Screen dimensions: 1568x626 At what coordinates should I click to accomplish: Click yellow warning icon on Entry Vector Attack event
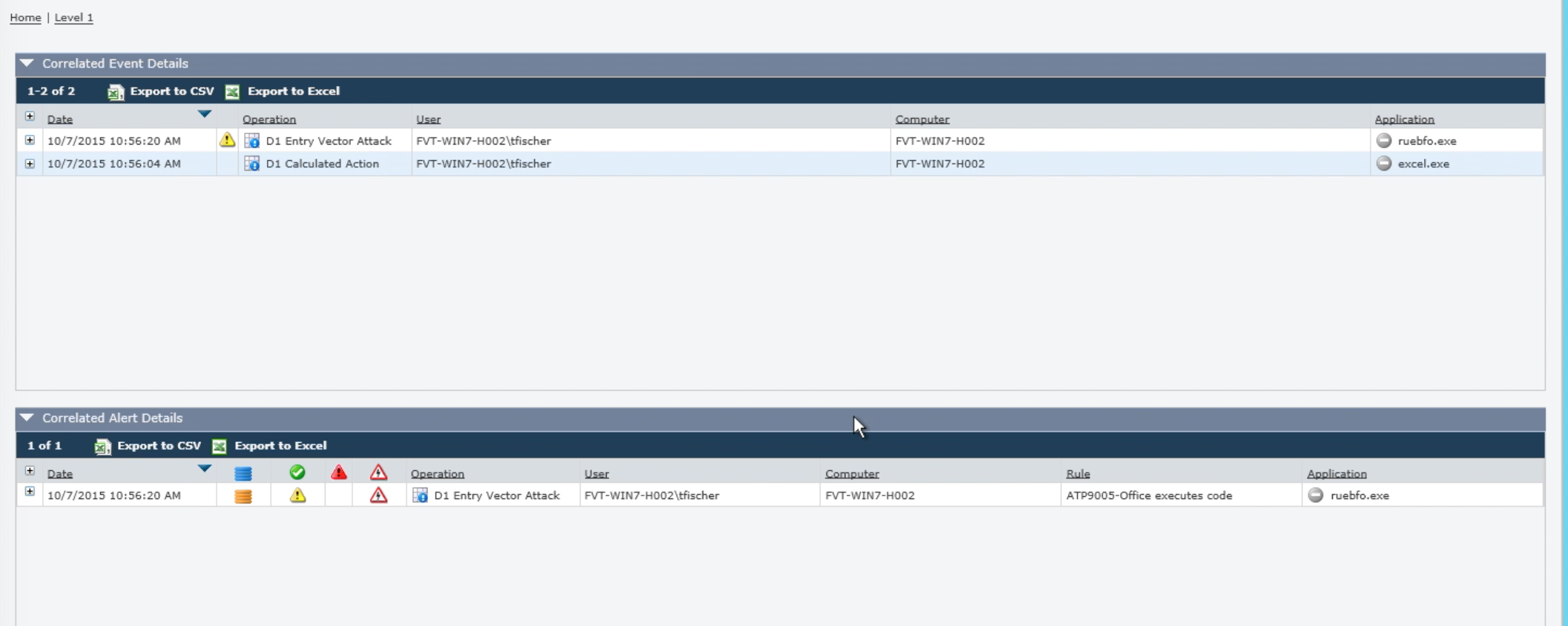pyautogui.click(x=227, y=139)
